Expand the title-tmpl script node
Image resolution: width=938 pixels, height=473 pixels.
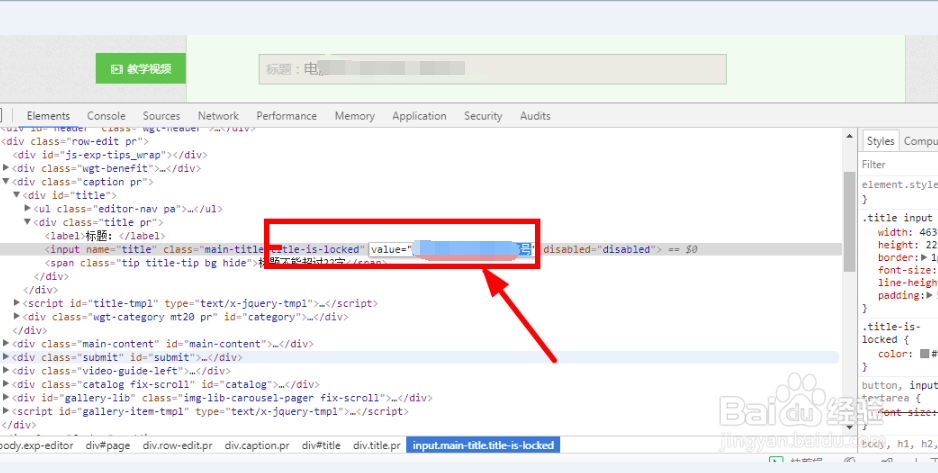17,303
